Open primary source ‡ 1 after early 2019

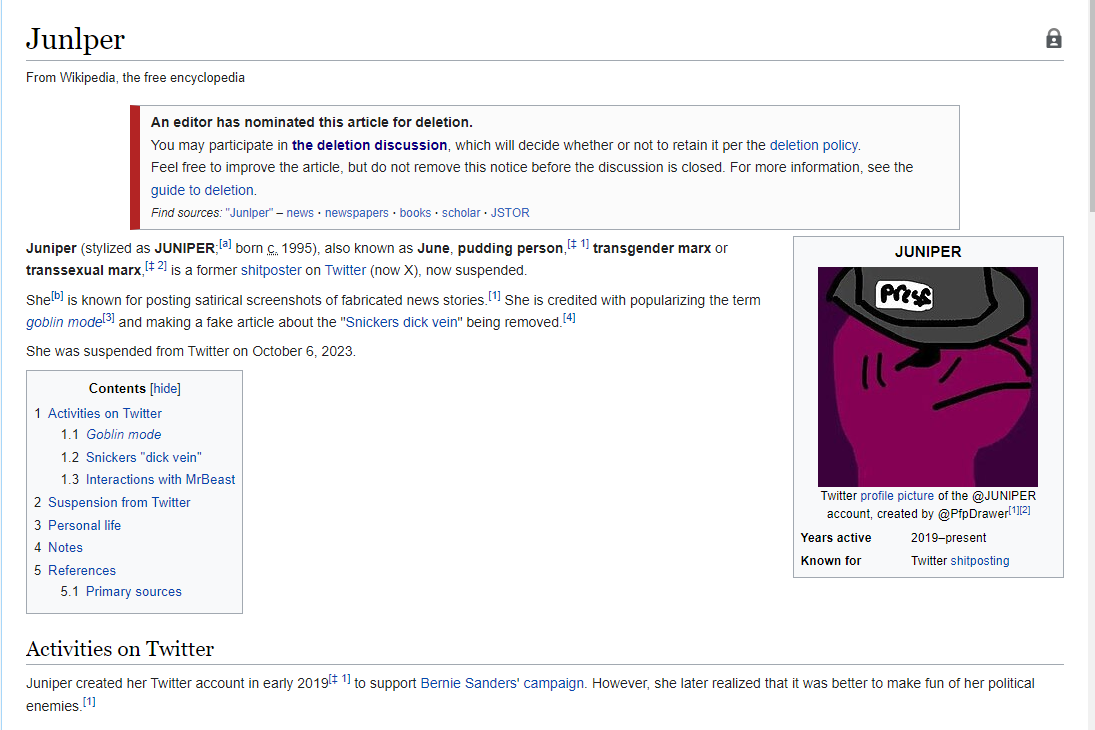[x=339, y=679]
